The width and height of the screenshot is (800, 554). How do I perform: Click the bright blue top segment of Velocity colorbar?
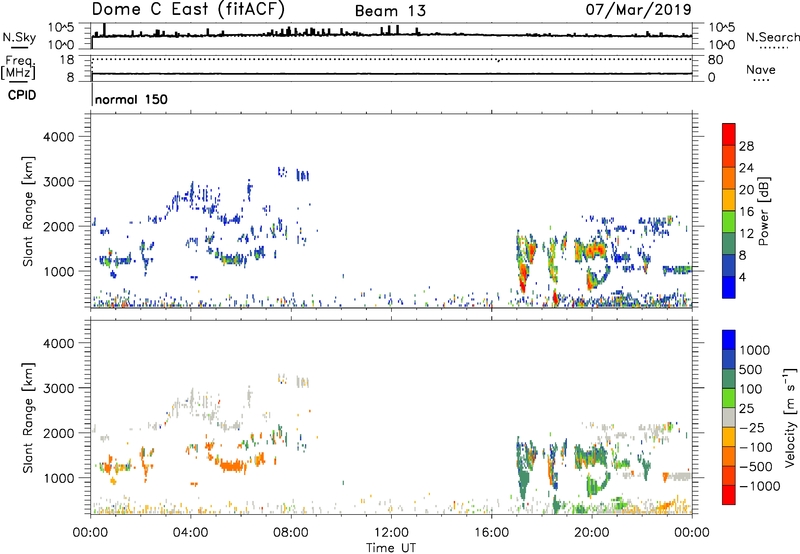[729, 340]
